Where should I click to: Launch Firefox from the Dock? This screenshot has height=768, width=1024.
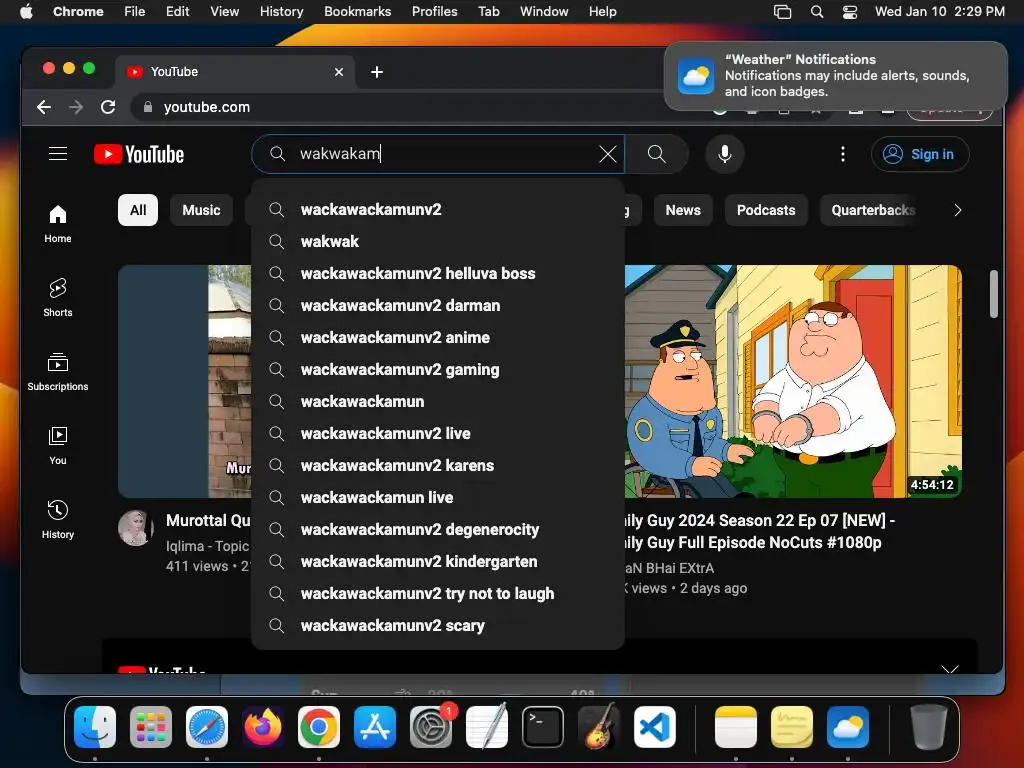point(263,727)
